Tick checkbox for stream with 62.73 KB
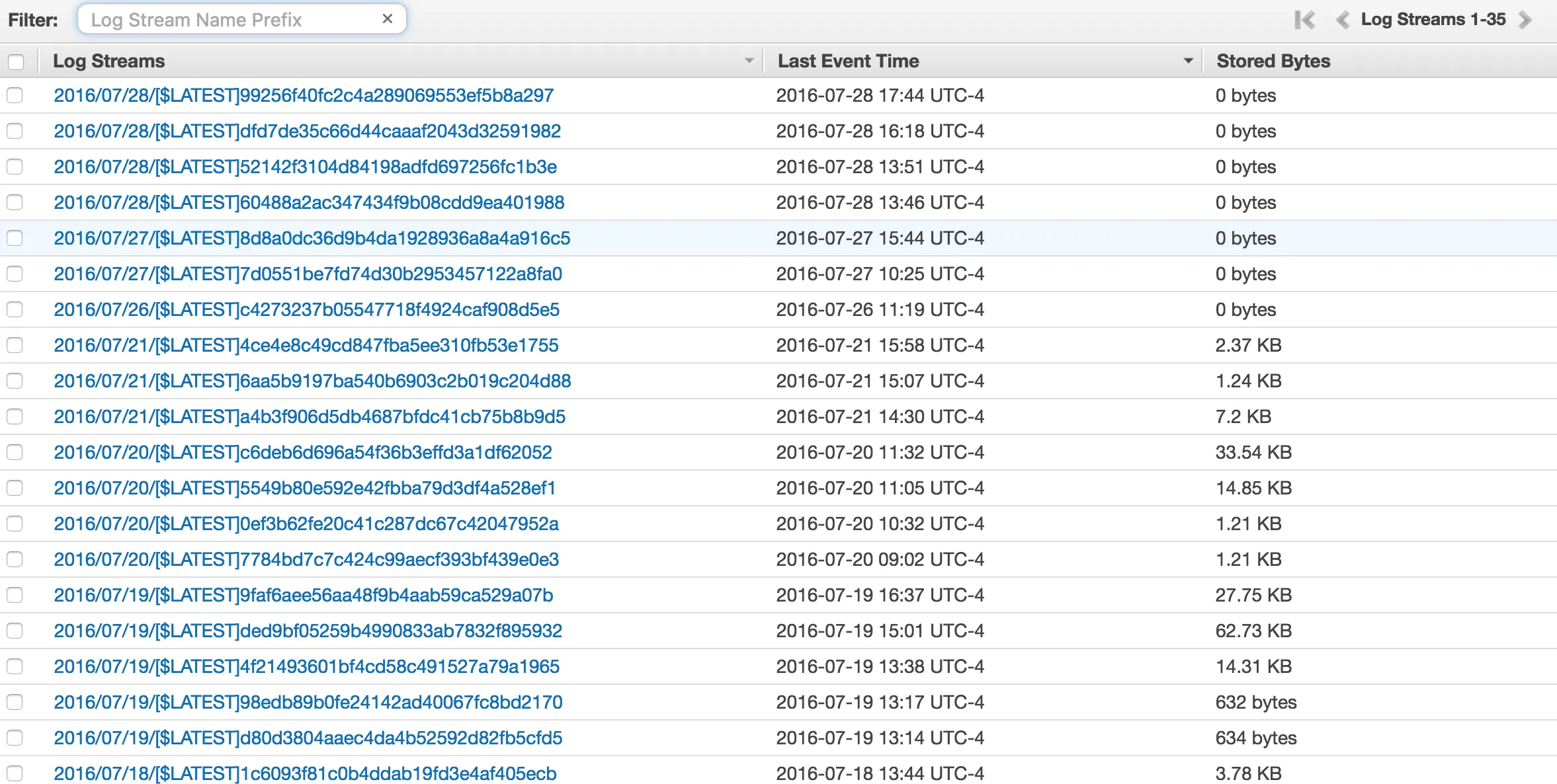This screenshot has width=1557, height=784. [15, 631]
